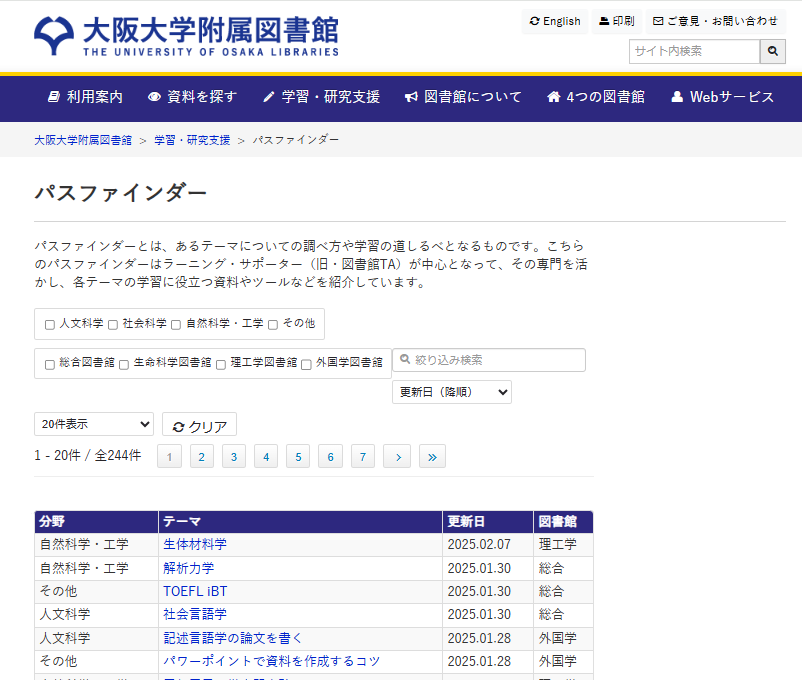This screenshot has height=680, width=802.
Task: Open the Webサービス menu
Action: click(722, 97)
